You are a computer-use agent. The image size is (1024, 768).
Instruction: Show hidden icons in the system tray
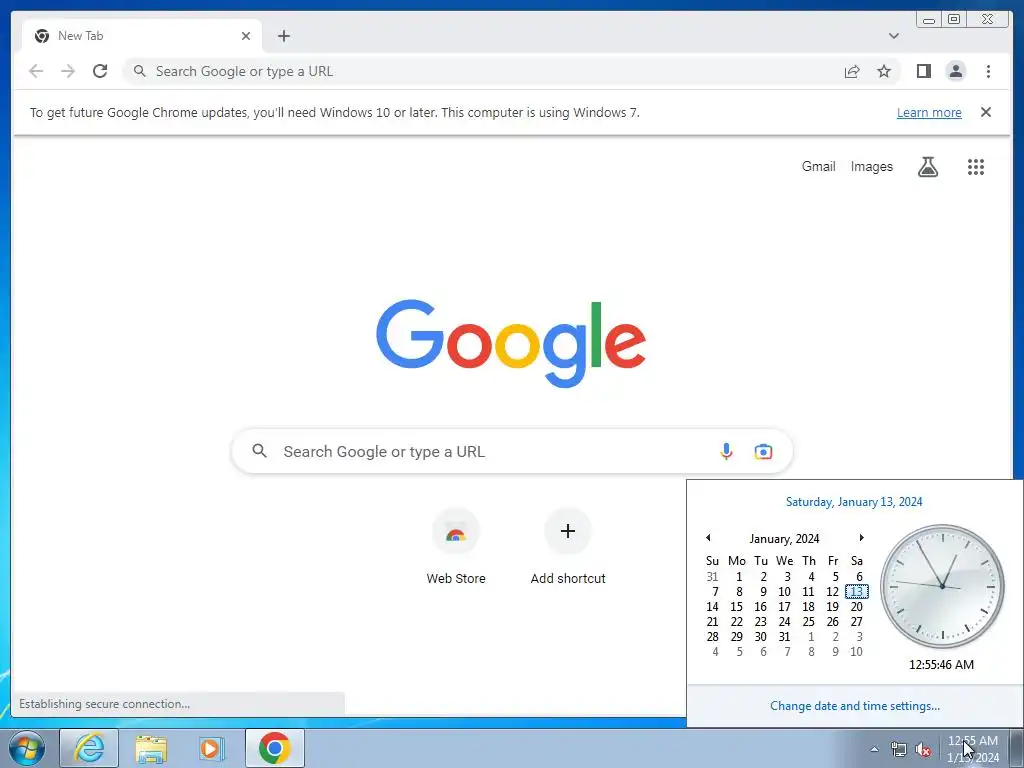coord(874,749)
